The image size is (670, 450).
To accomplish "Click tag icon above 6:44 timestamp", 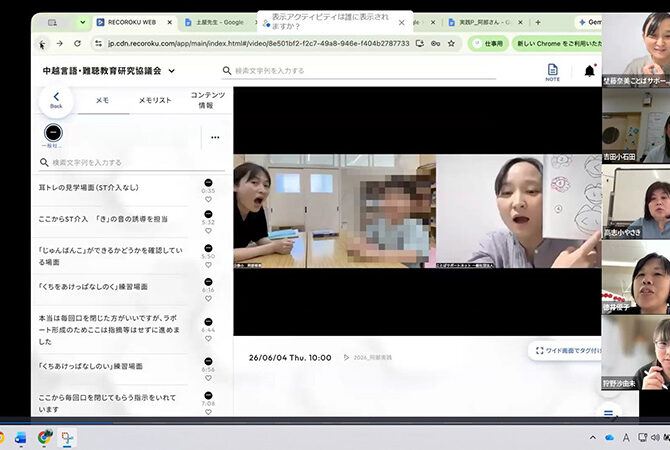I will [x=208, y=322].
